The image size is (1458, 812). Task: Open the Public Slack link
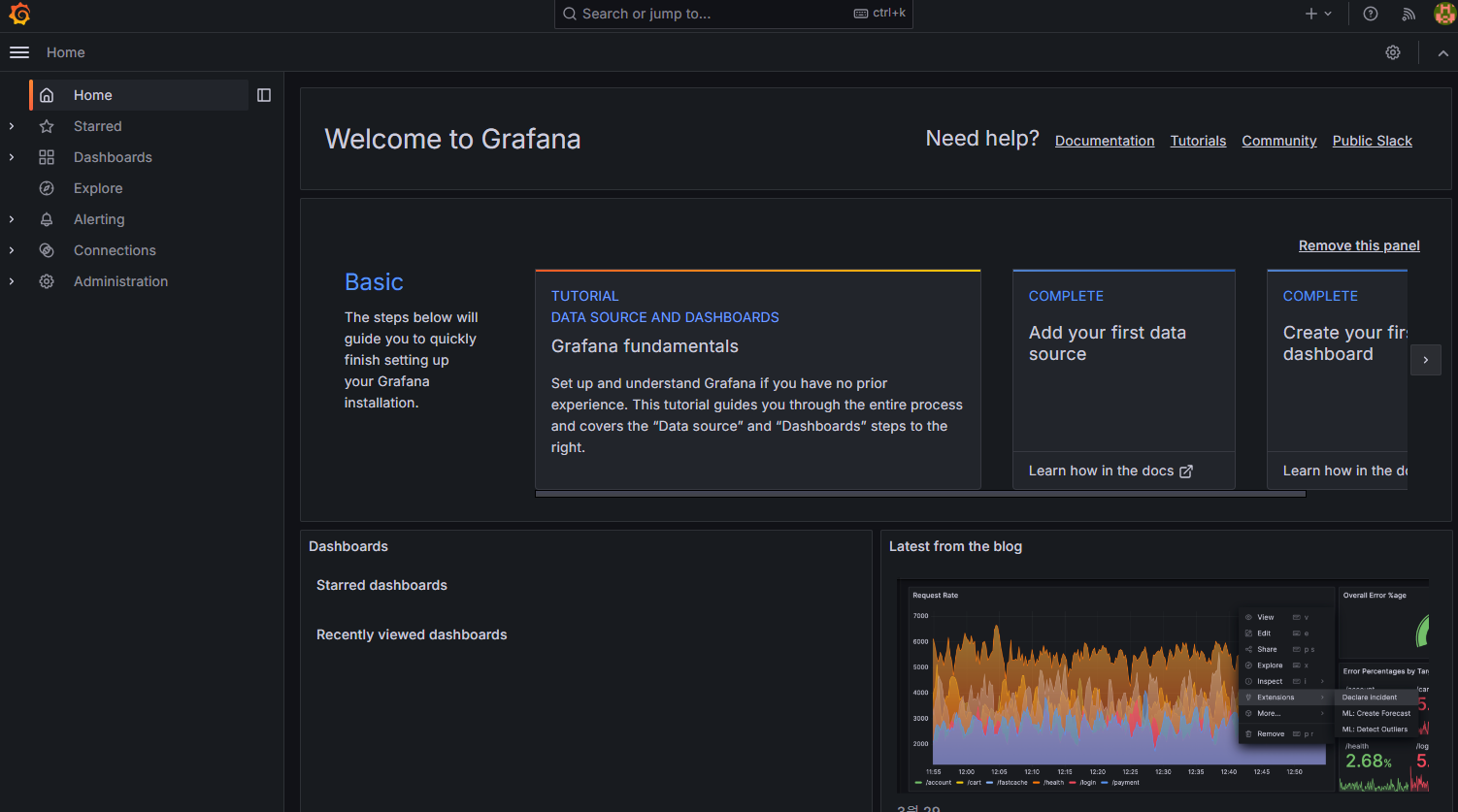[x=1373, y=141]
